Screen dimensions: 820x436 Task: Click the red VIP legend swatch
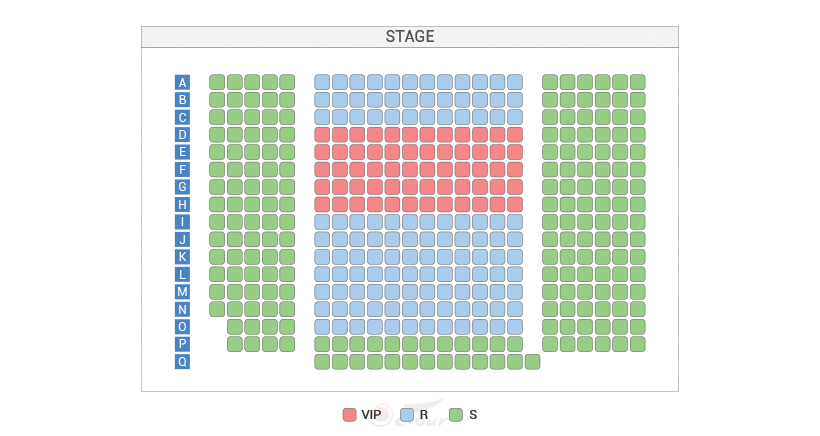click(x=349, y=415)
